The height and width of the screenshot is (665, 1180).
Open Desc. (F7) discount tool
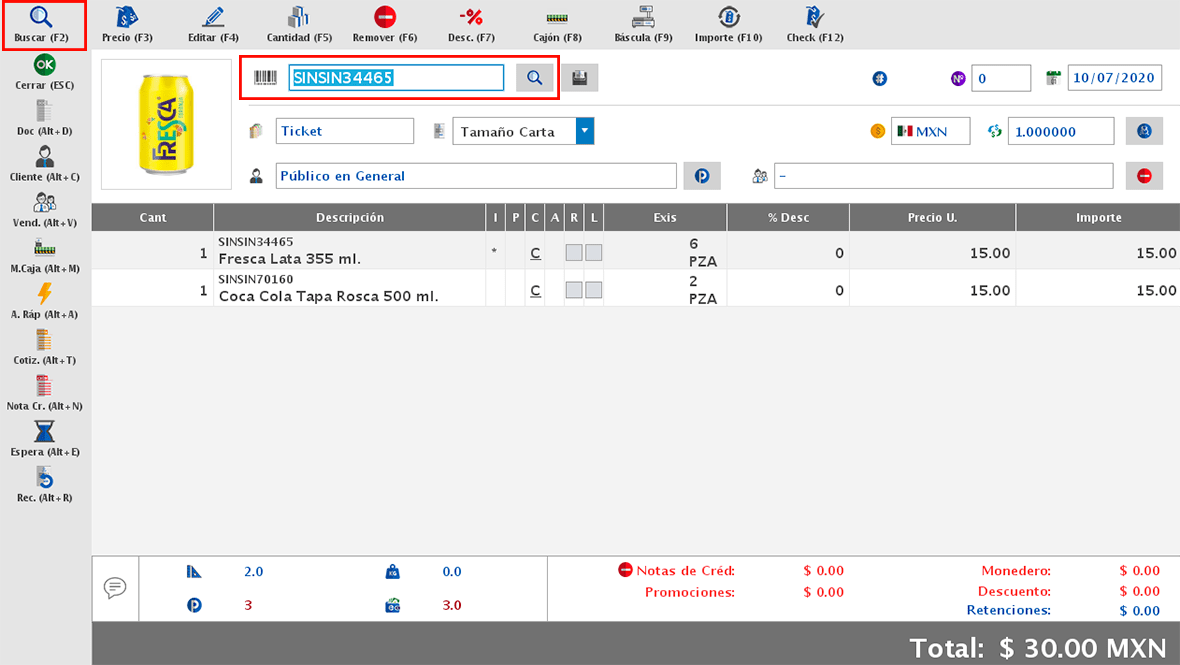(x=471, y=25)
